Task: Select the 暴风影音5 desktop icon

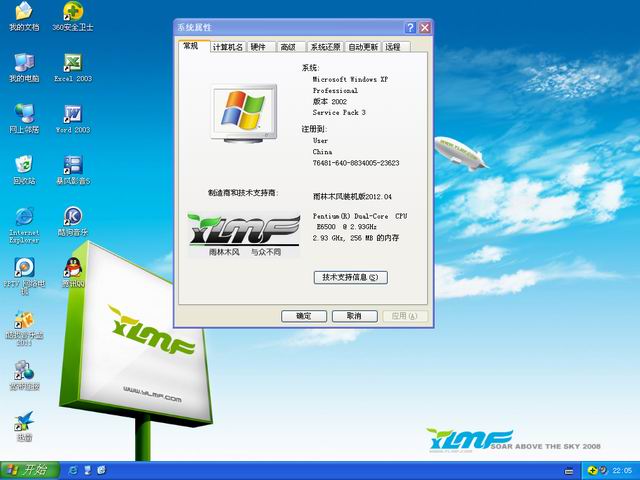Action: (72, 165)
